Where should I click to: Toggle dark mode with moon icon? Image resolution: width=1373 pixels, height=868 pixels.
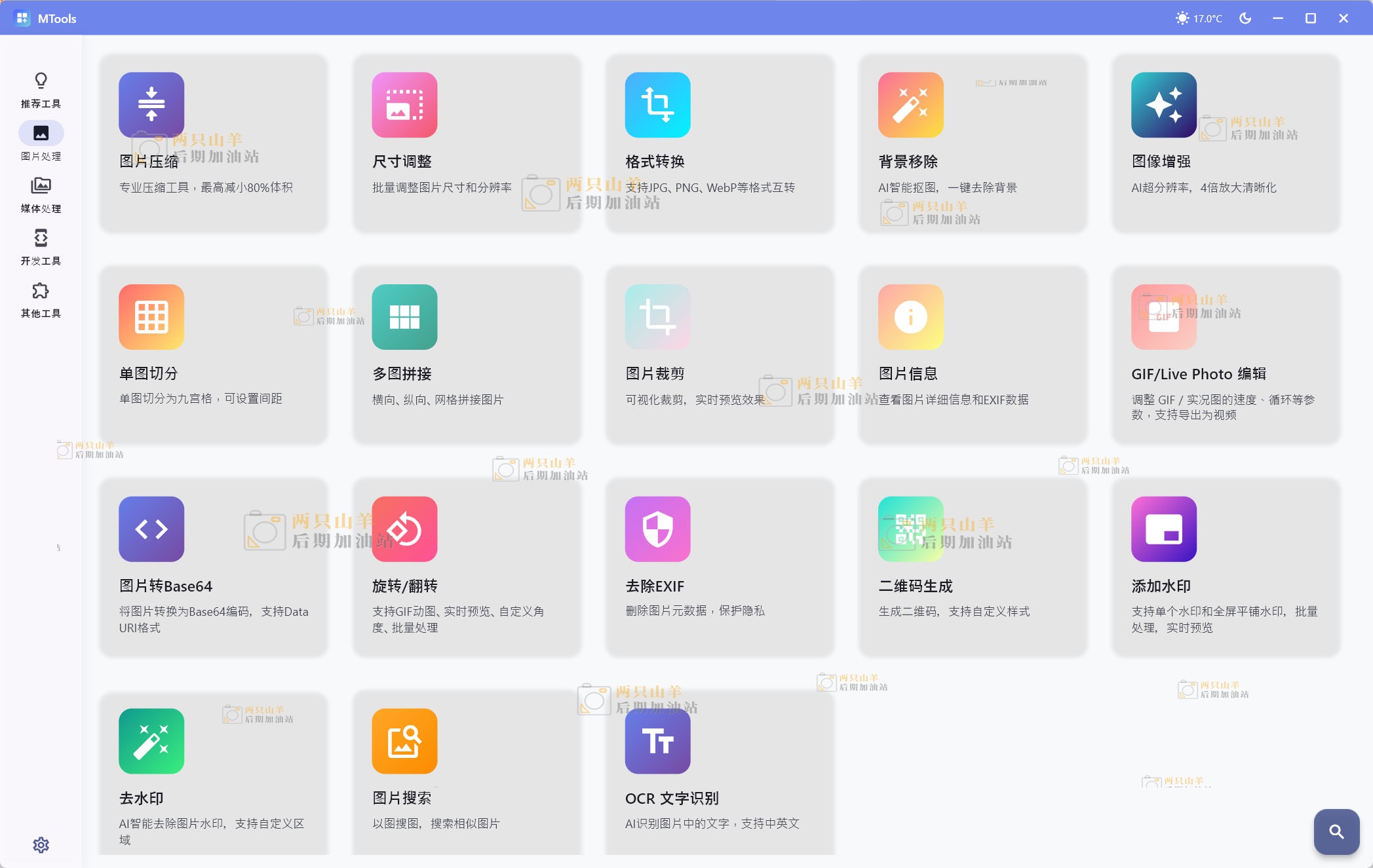pyautogui.click(x=1245, y=18)
